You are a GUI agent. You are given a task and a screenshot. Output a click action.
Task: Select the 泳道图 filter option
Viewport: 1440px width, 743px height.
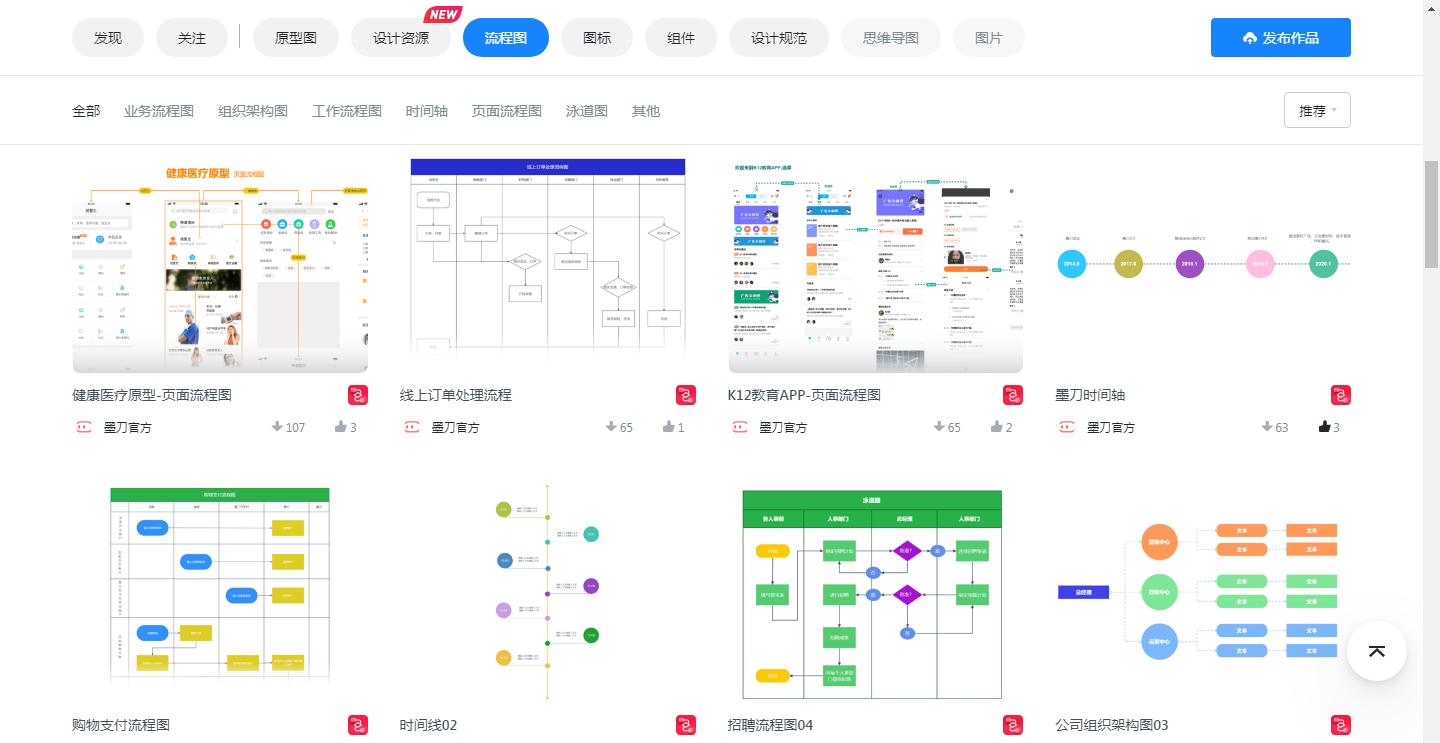[586, 111]
